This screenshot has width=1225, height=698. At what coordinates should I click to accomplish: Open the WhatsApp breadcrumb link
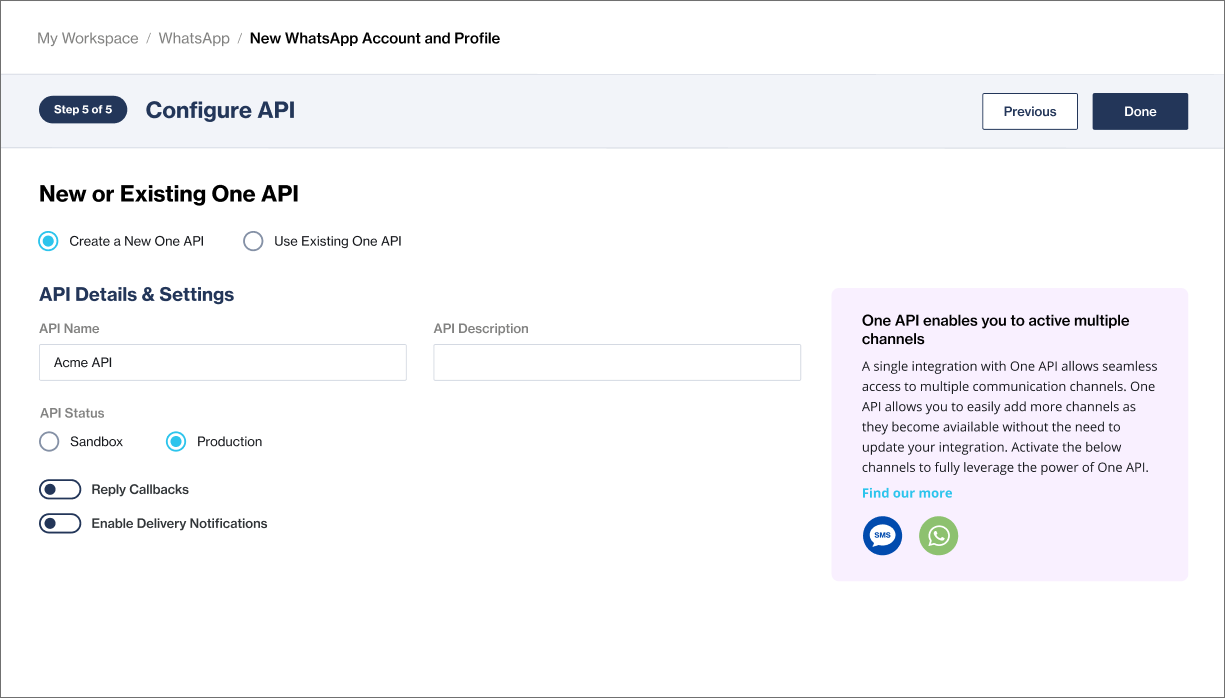194,38
